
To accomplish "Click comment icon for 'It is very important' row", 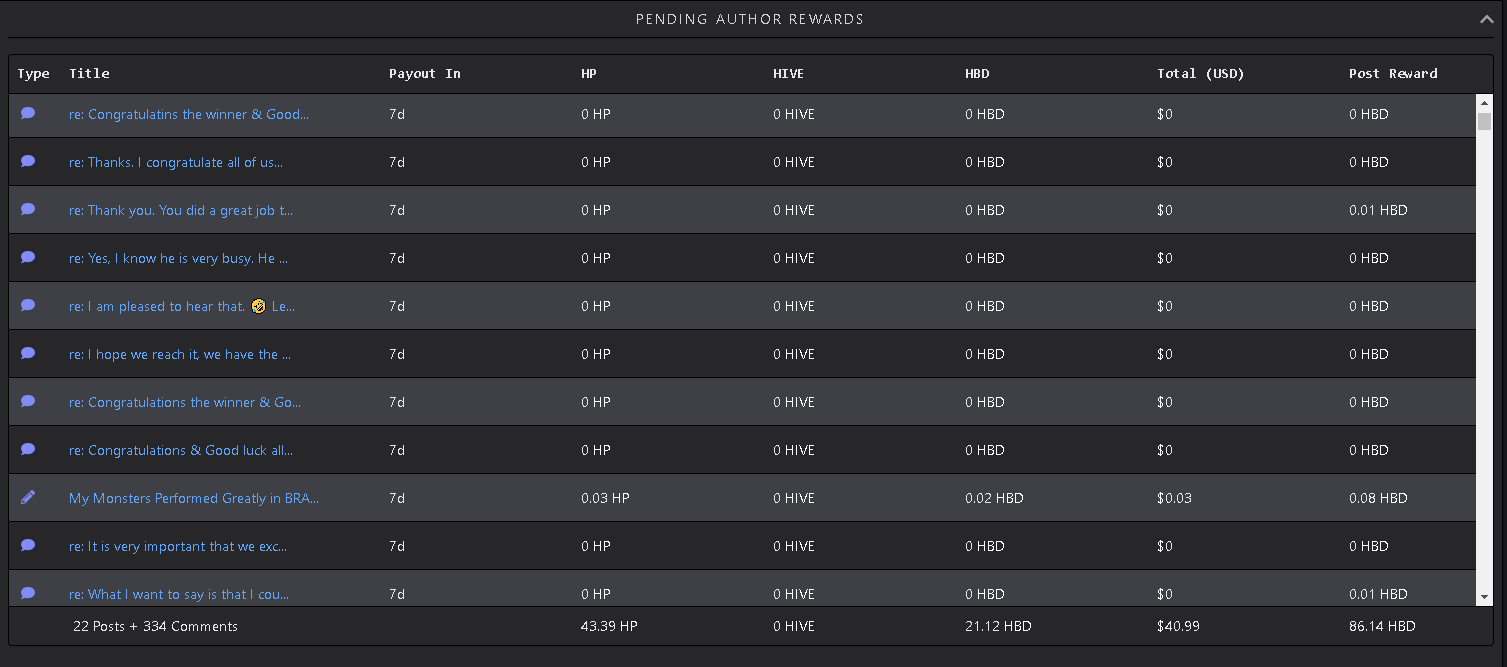I will click(28, 545).
